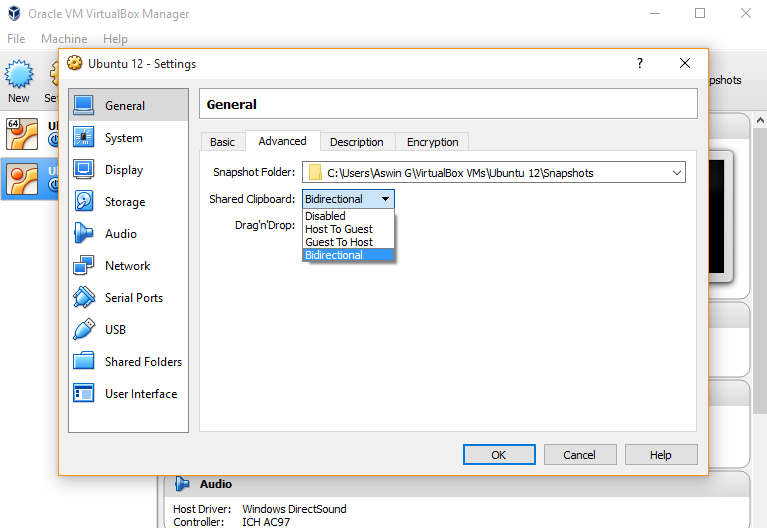The height and width of the screenshot is (528, 767).
Task: Open the General settings category icon
Action: (x=84, y=105)
